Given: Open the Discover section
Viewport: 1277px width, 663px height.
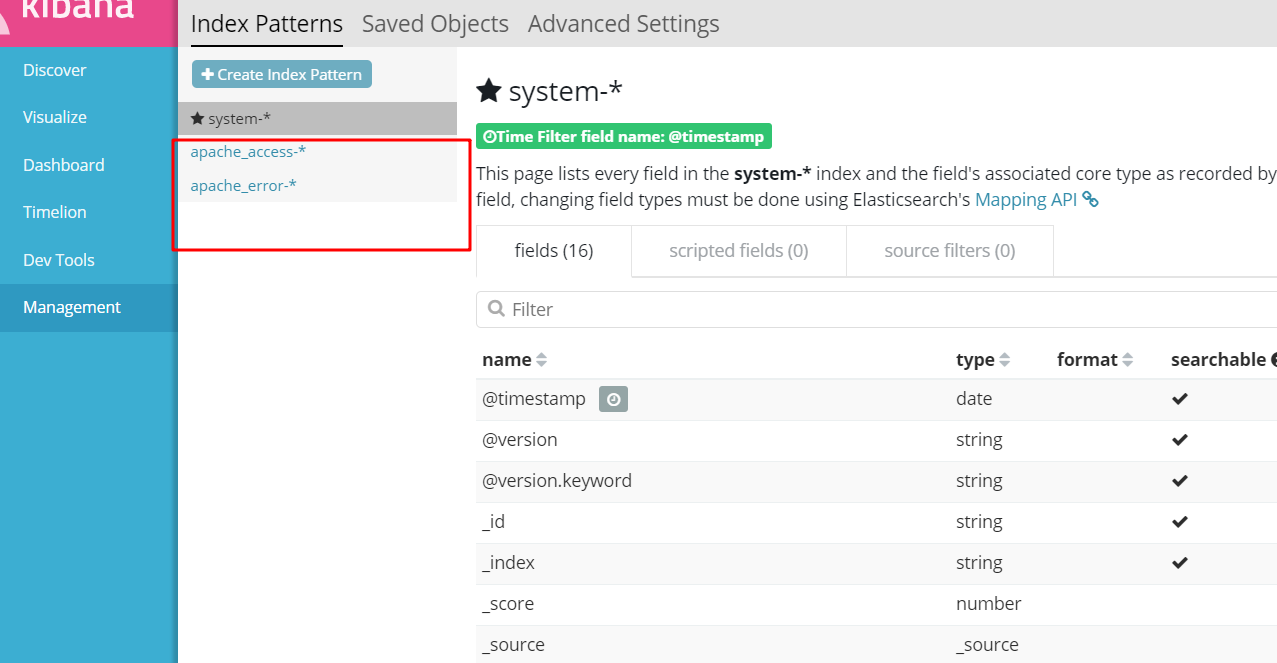Looking at the screenshot, I should 55,70.
